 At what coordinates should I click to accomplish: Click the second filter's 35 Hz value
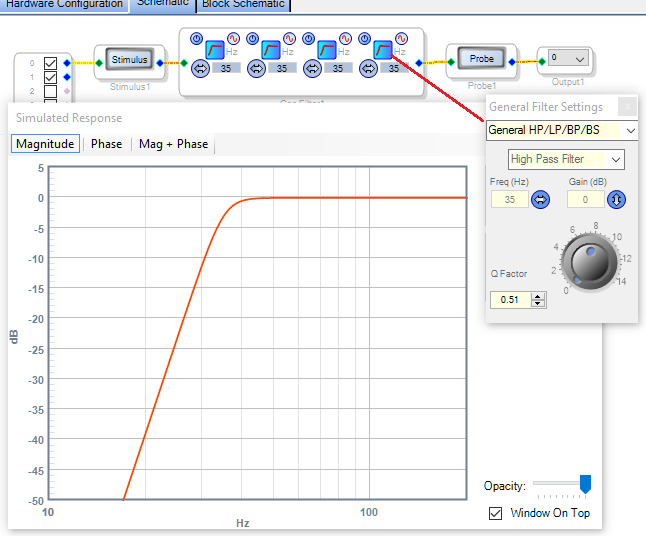(282, 68)
